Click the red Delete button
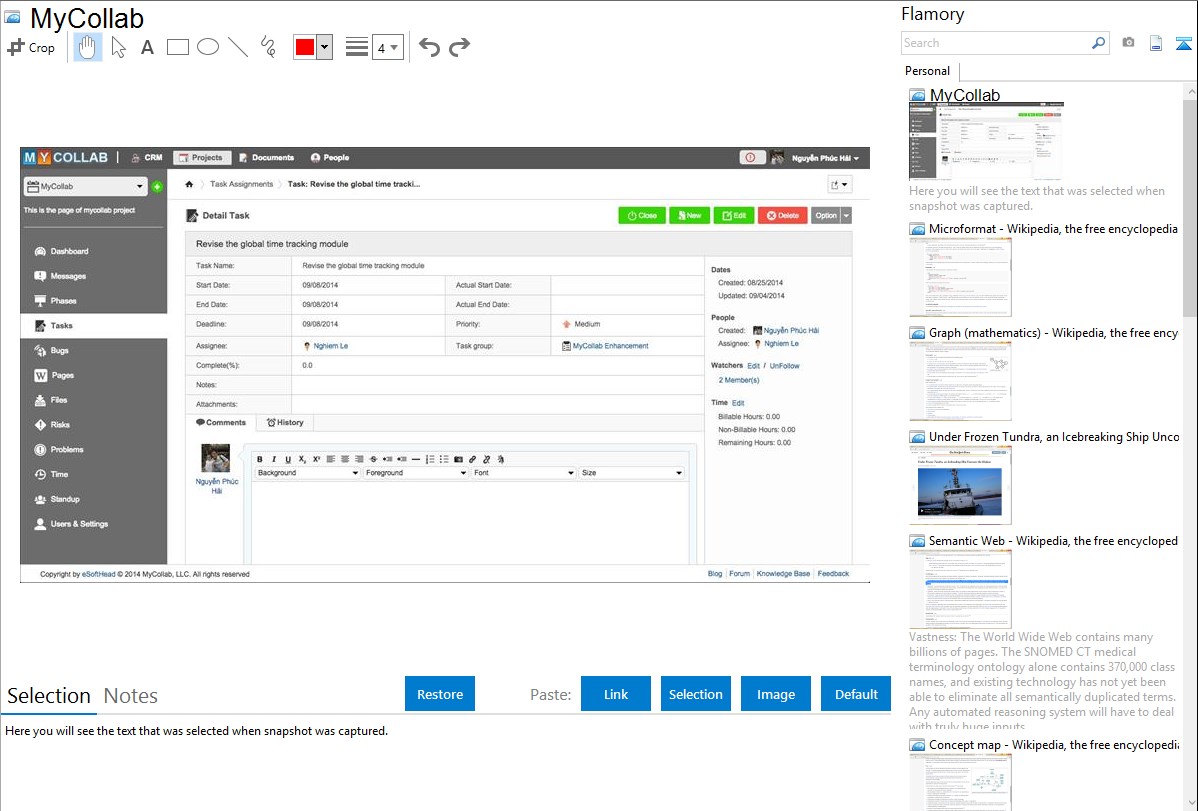The width and height of the screenshot is (1198, 811). [x=782, y=216]
